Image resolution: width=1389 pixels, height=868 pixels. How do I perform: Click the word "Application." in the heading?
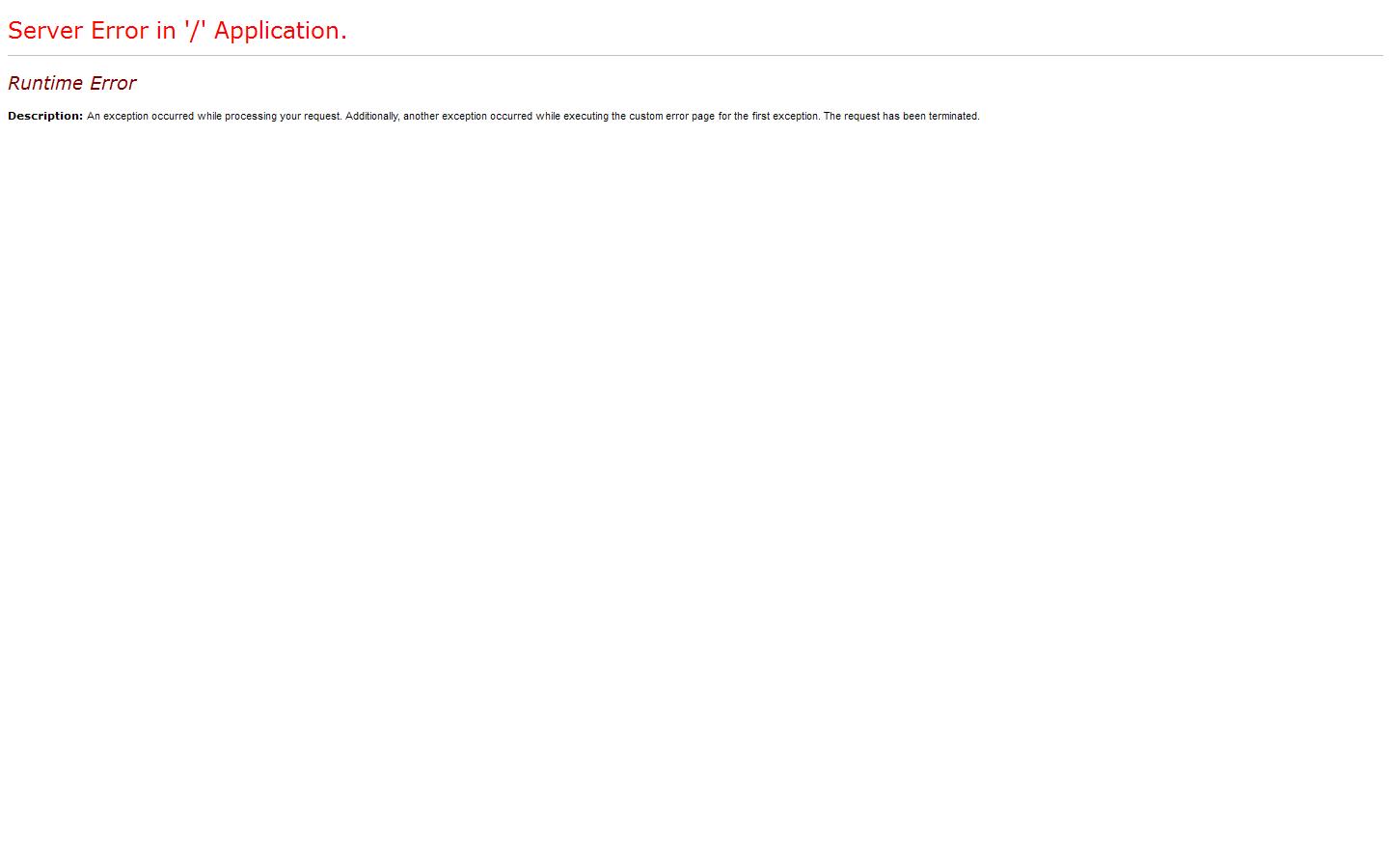280,31
